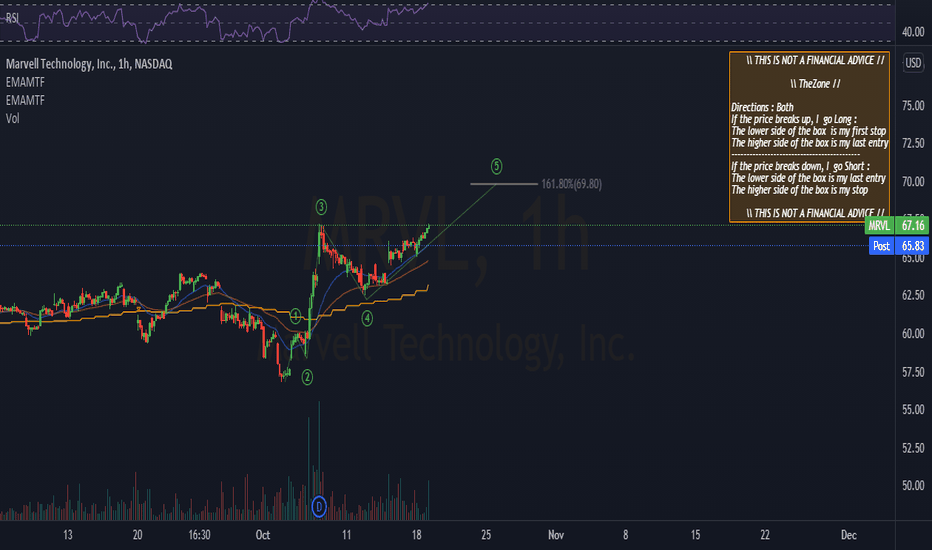Viewport: 932px width, 550px height.
Task: Click the first EMAMTF indicator label
Action: coord(25,82)
